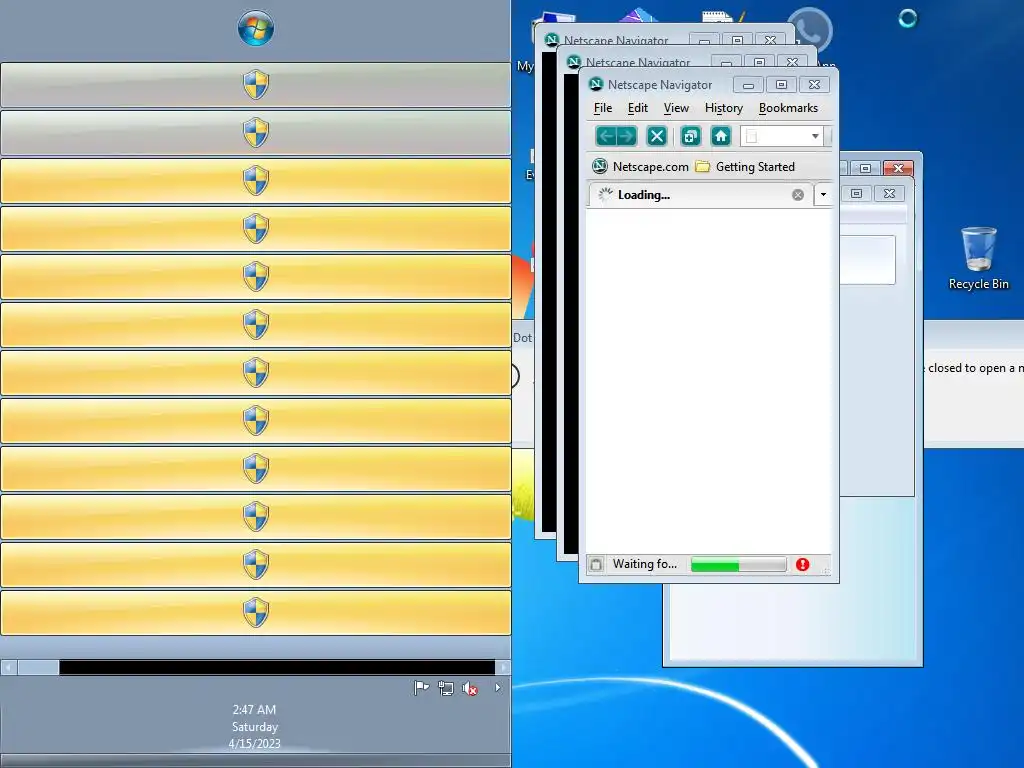
Task: Open the tab list dropdown arrow
Action: pyautogui.click(x=823, y=195)
